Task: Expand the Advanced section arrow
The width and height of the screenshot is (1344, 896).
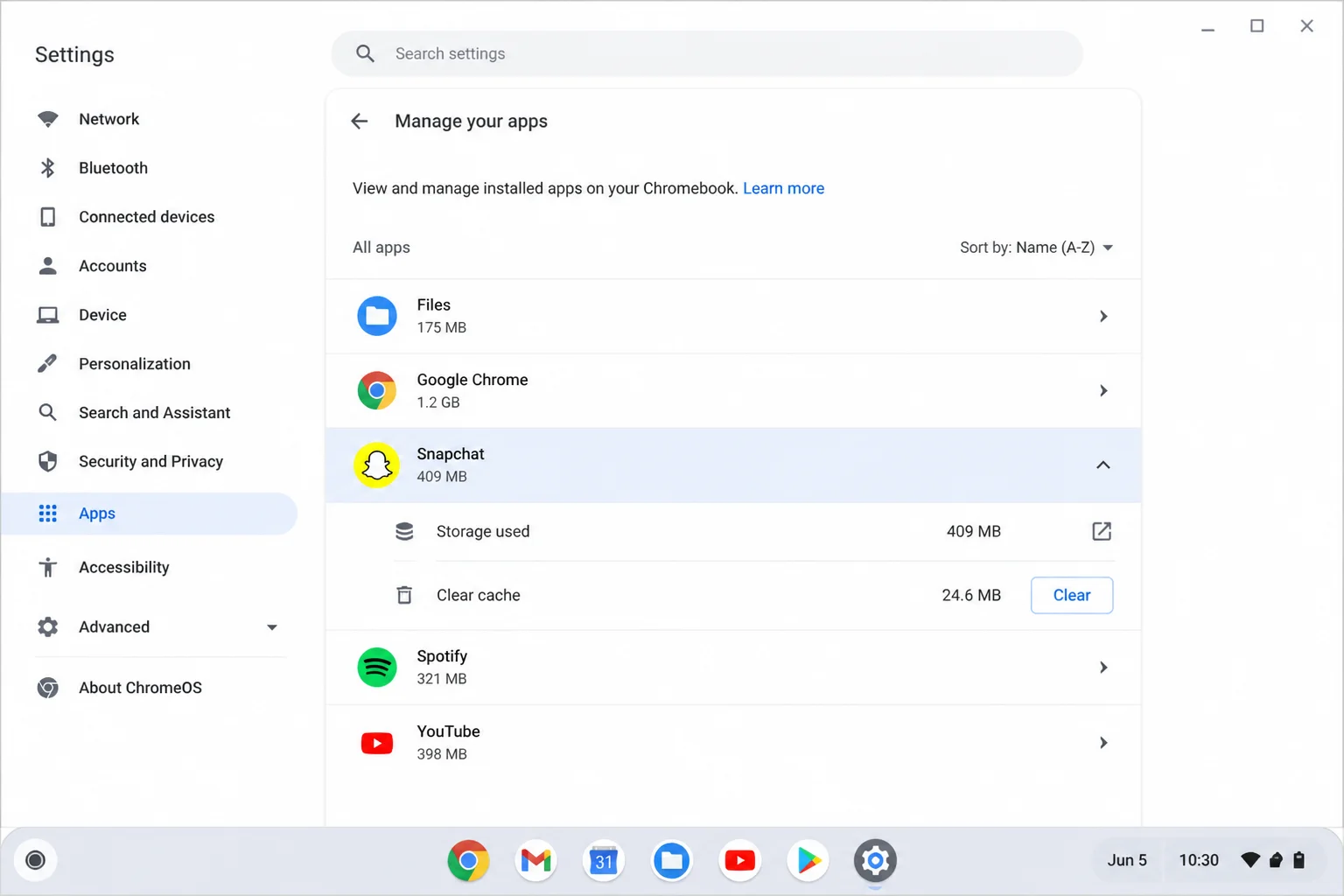Action: click(272, 627)
